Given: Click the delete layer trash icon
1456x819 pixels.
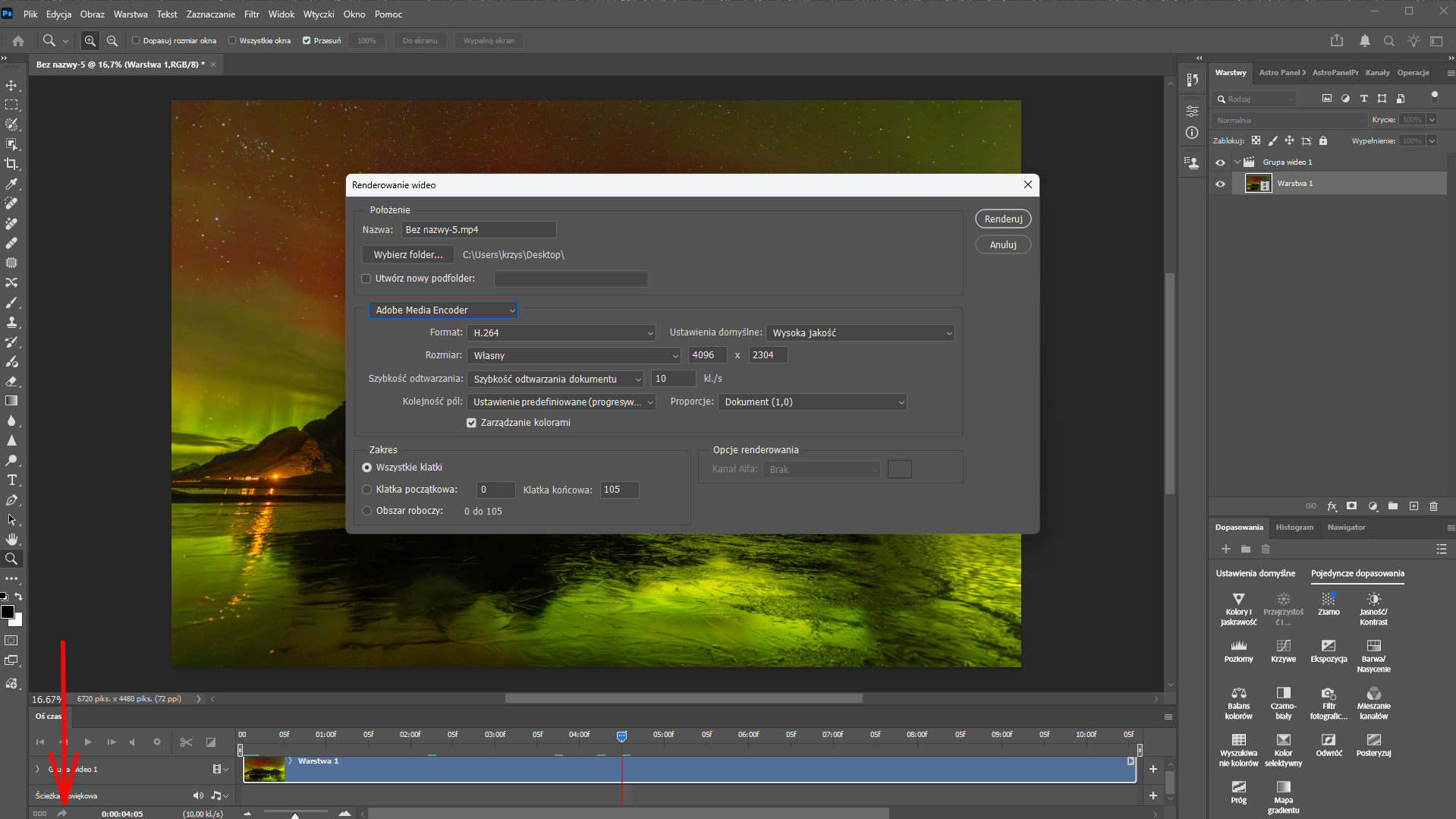Looking at the screenshot, I should pos(1433,506).
